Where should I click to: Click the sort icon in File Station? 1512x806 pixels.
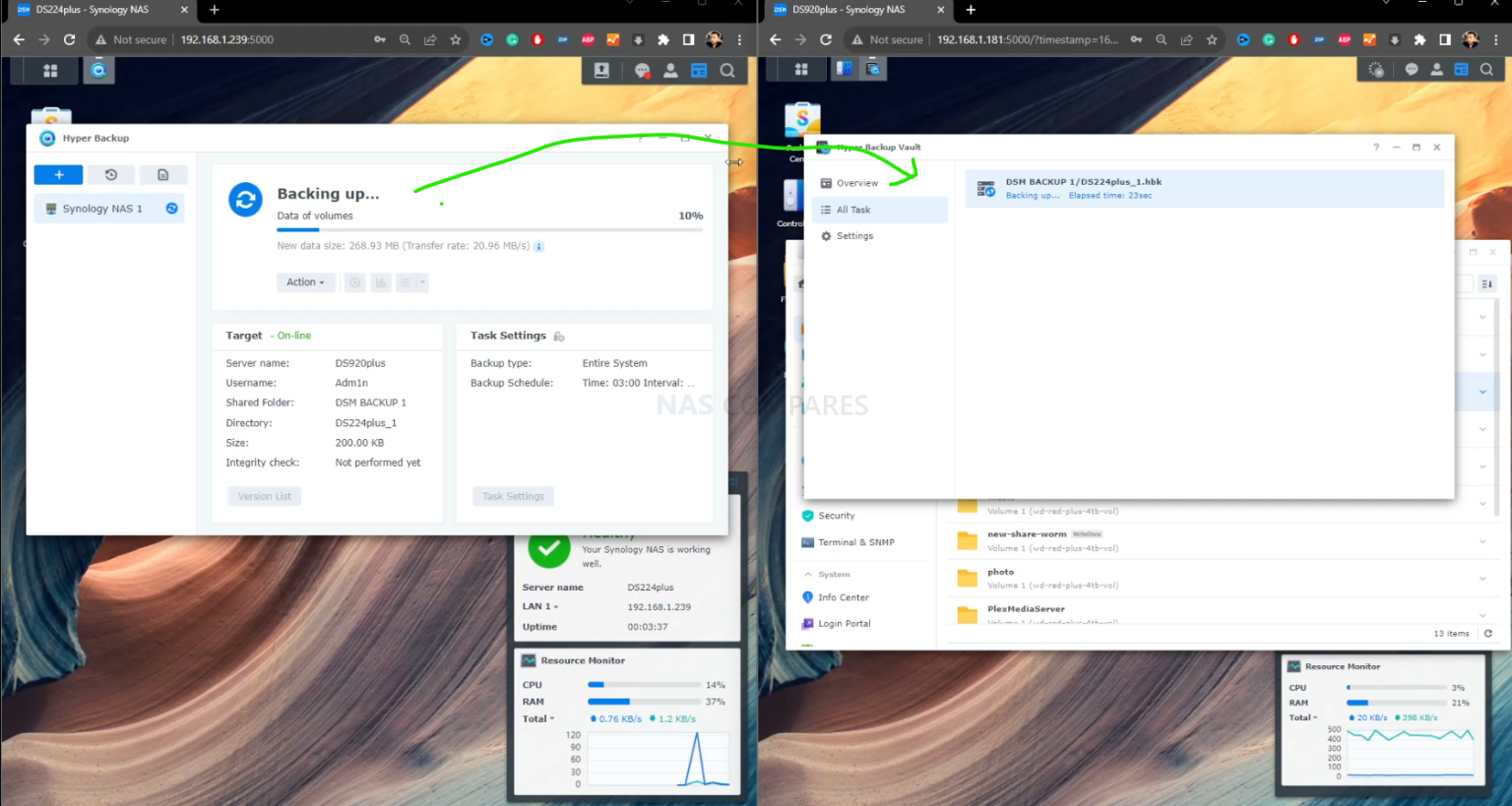[1487, 283]
